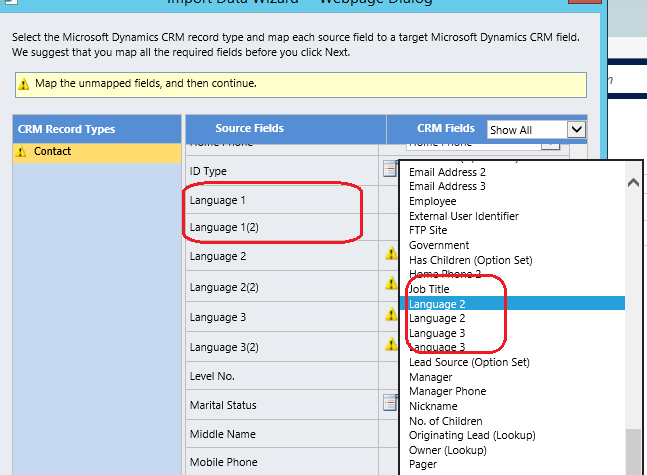This screenshot has width=647, height=475.
Task: Click the Language 3 source field label
Action: [x=218, y=317]
